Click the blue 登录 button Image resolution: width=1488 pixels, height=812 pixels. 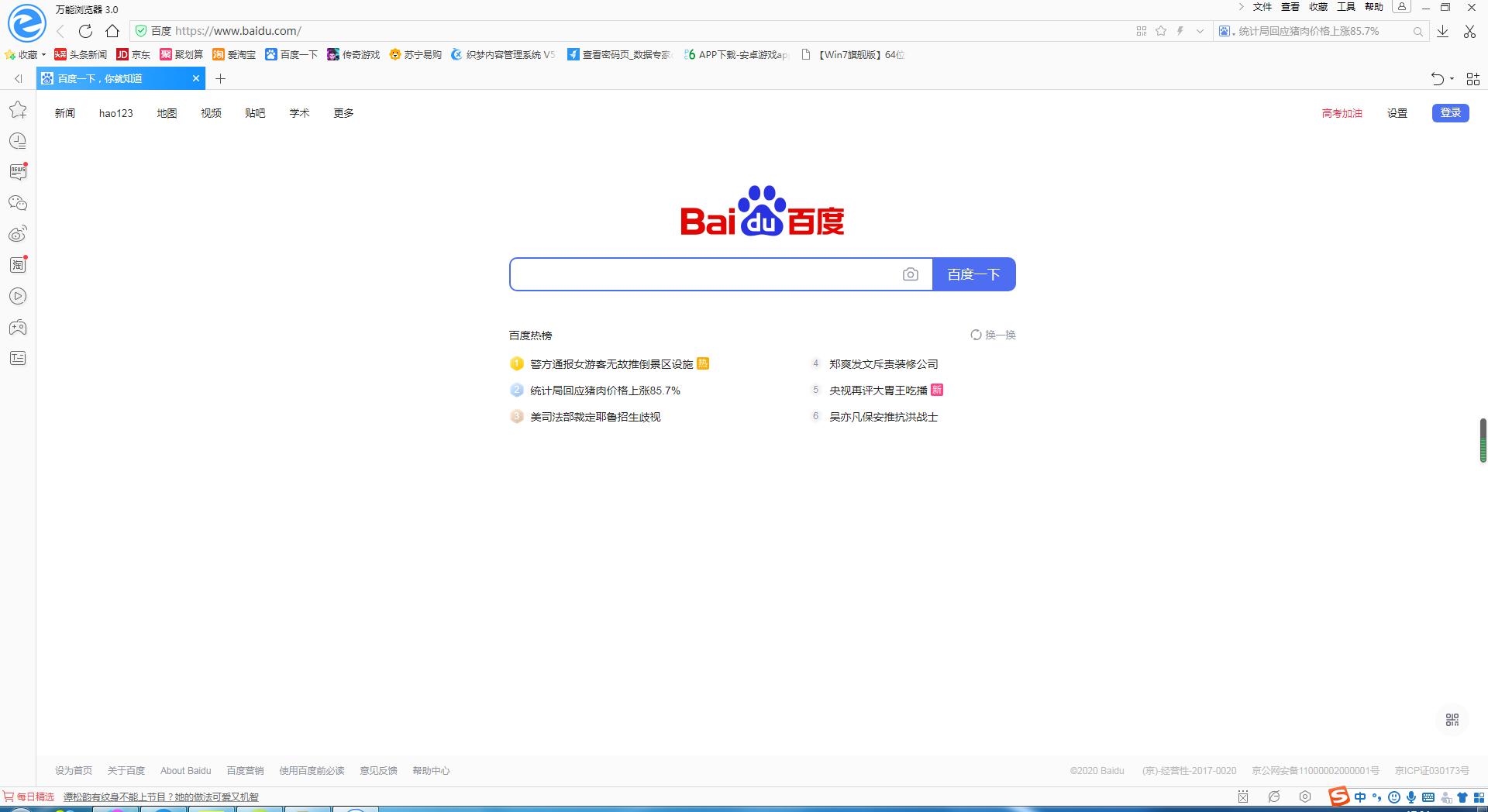(x=1451, y=113)
